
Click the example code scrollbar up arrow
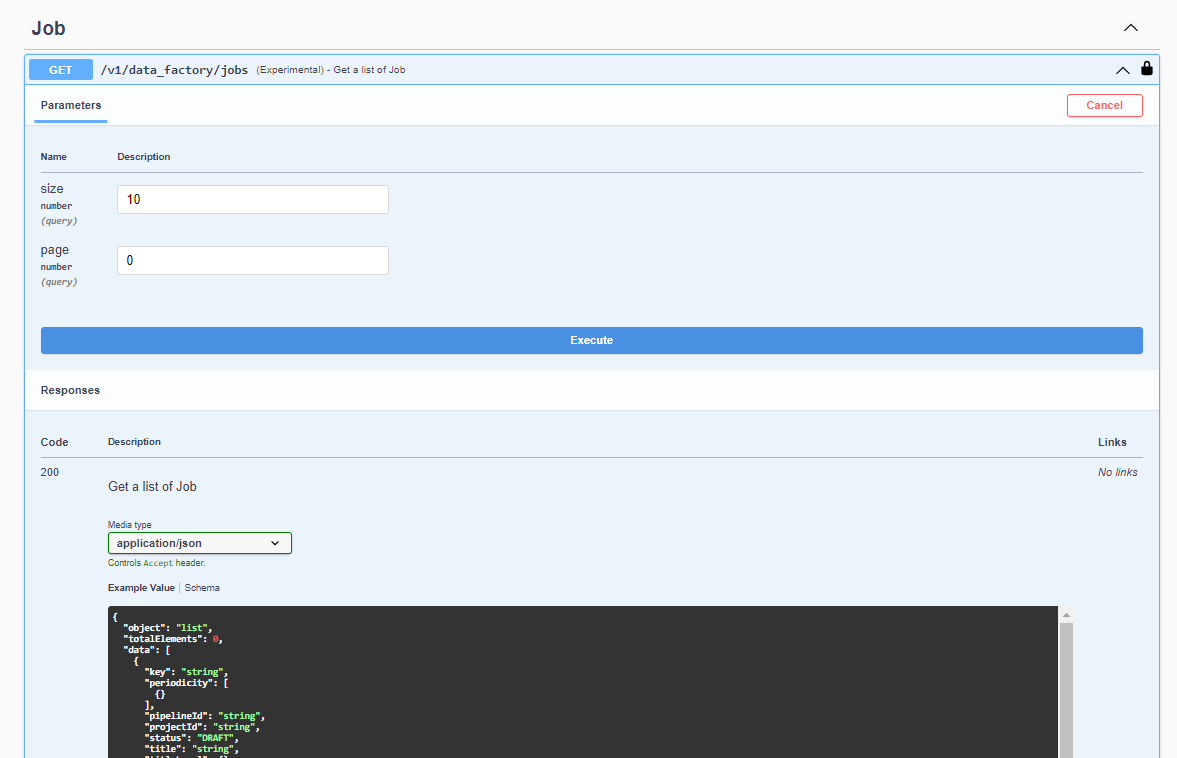coord(1066,615)
